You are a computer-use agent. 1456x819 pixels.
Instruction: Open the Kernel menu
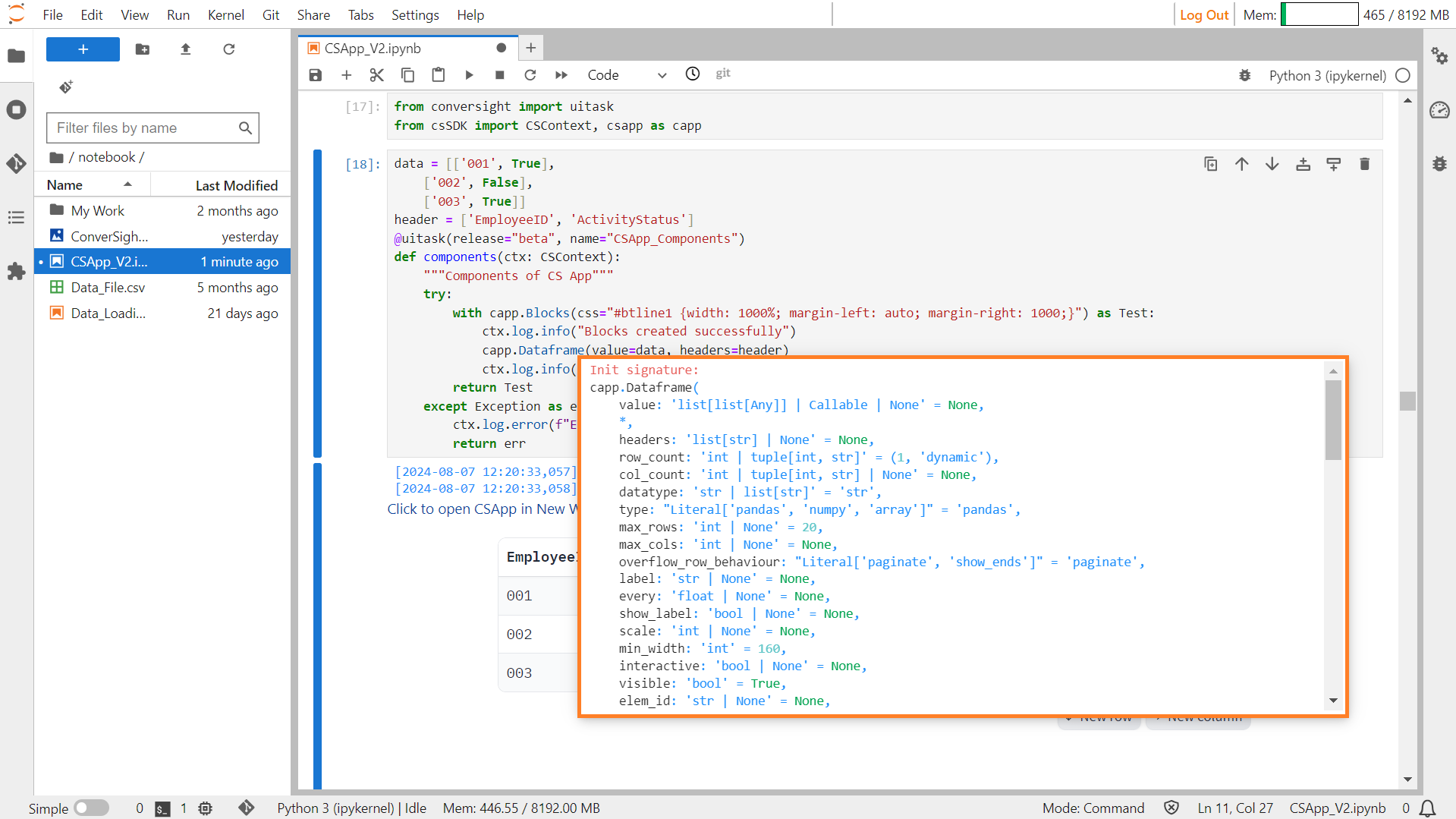[x=226, y=14]
